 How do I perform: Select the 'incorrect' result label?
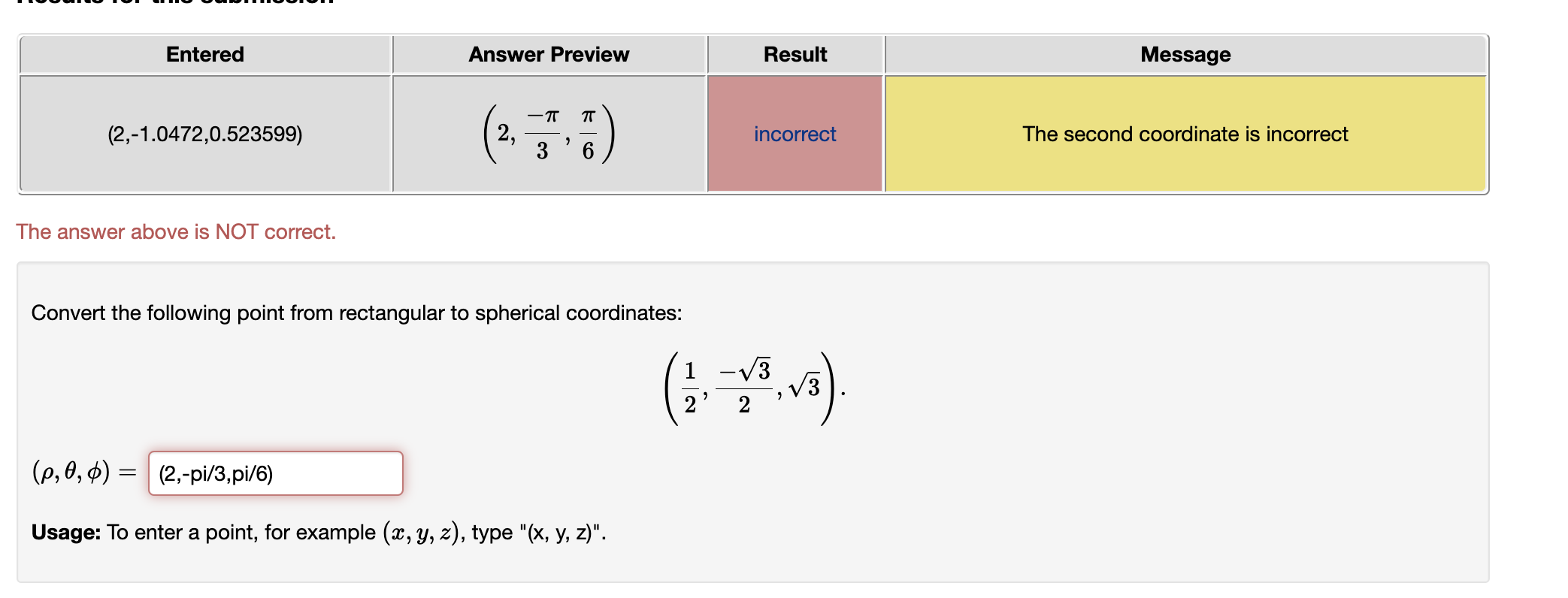pyautogui.click(x=794, y=134)
